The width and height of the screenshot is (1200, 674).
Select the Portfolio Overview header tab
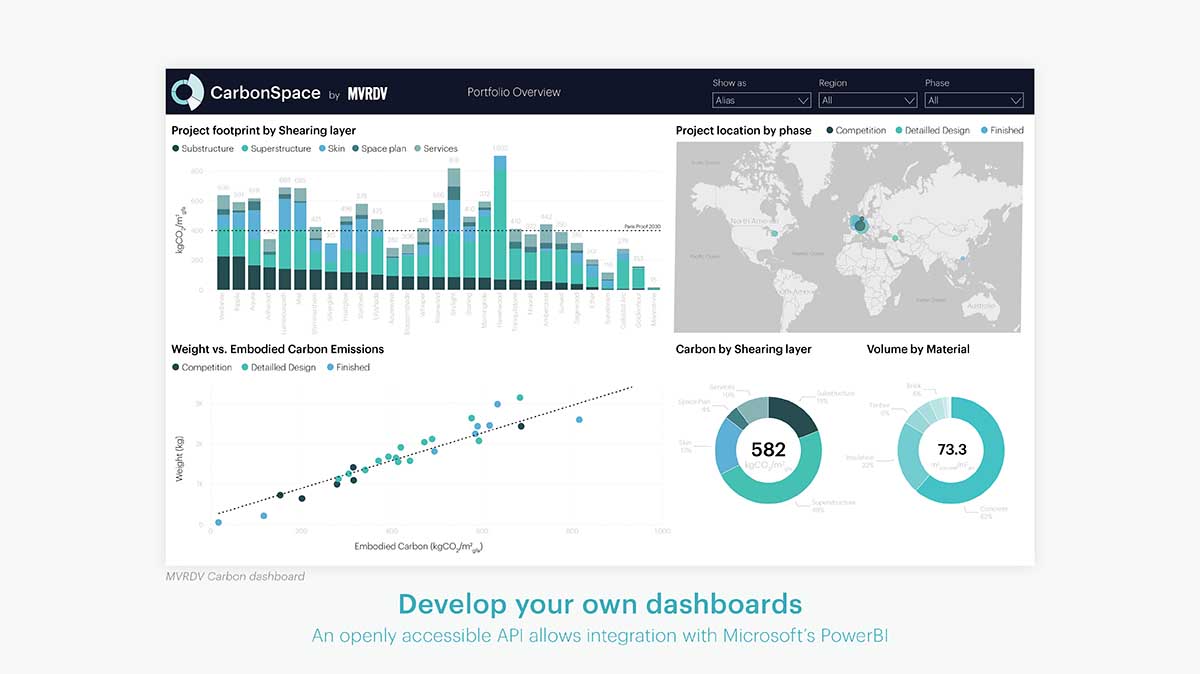pyautogui.click(x=513, y=91)
